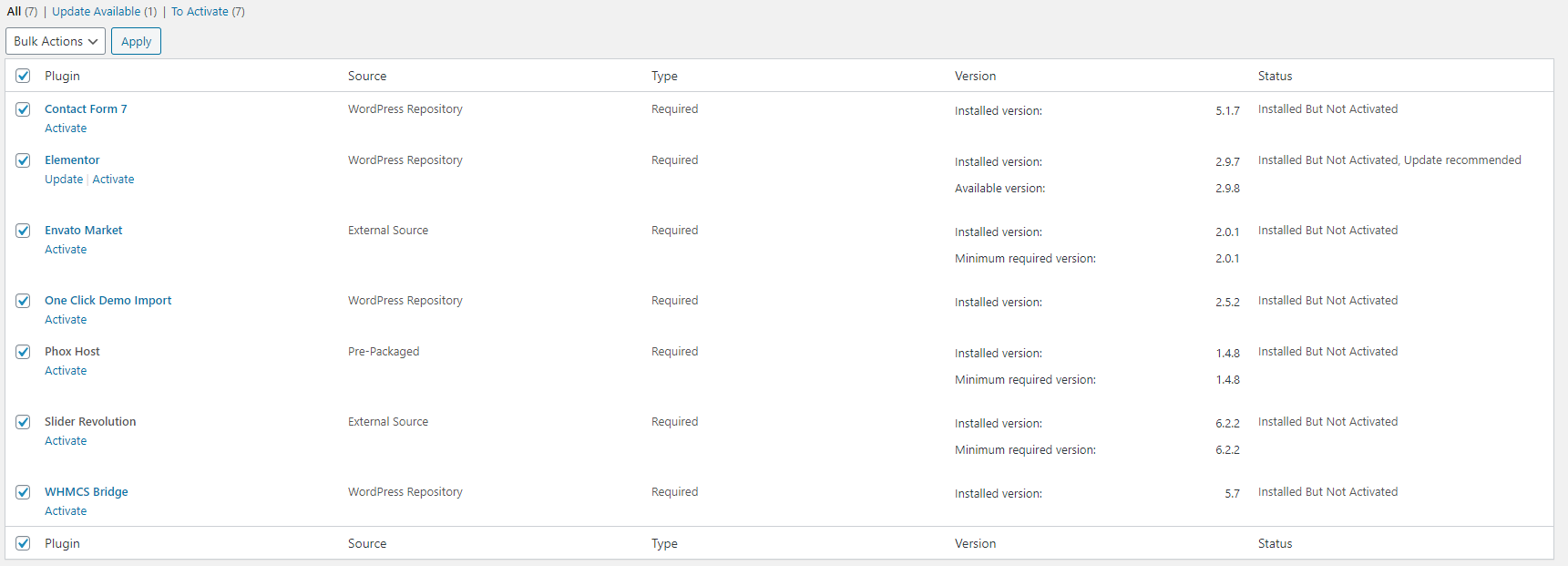Click the Status column header at top
Image resolution: width=1568 pixels, height=566 pixels.
pos(1275,76)
